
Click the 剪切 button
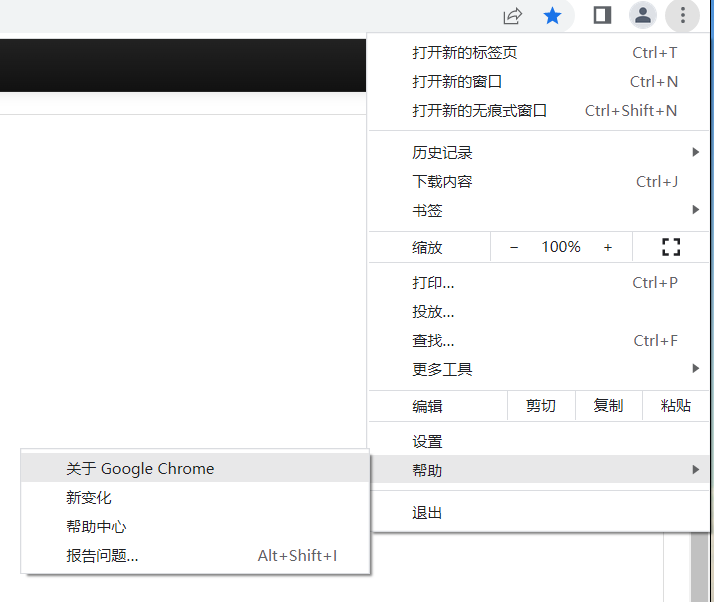pyautogui.click(x=541, y=406)
